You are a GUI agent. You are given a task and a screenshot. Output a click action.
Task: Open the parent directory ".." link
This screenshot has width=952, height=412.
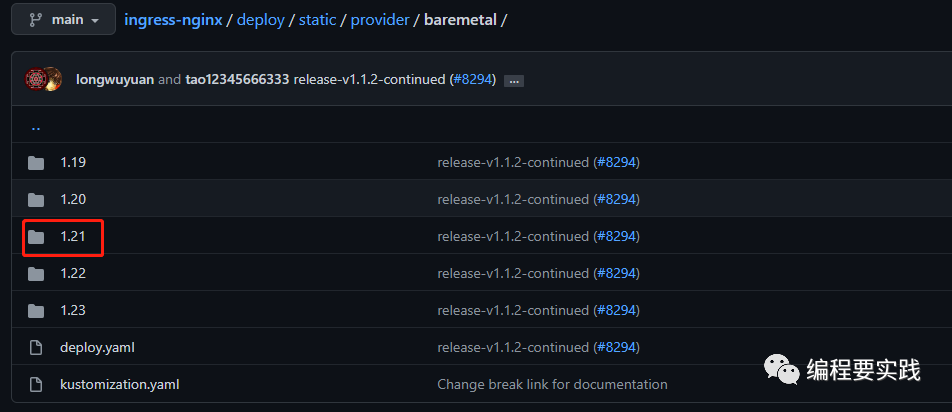tap(36, 127)
